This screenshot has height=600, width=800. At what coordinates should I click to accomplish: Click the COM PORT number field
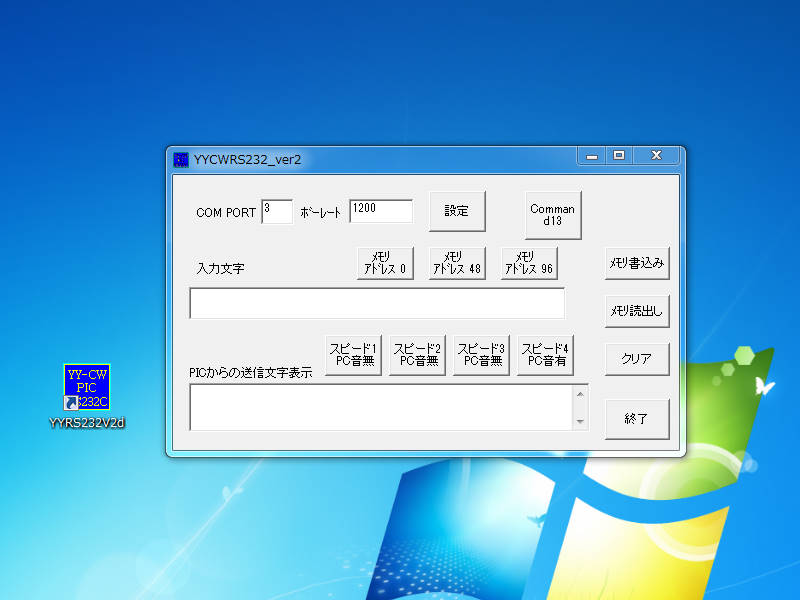pos(277,211)
